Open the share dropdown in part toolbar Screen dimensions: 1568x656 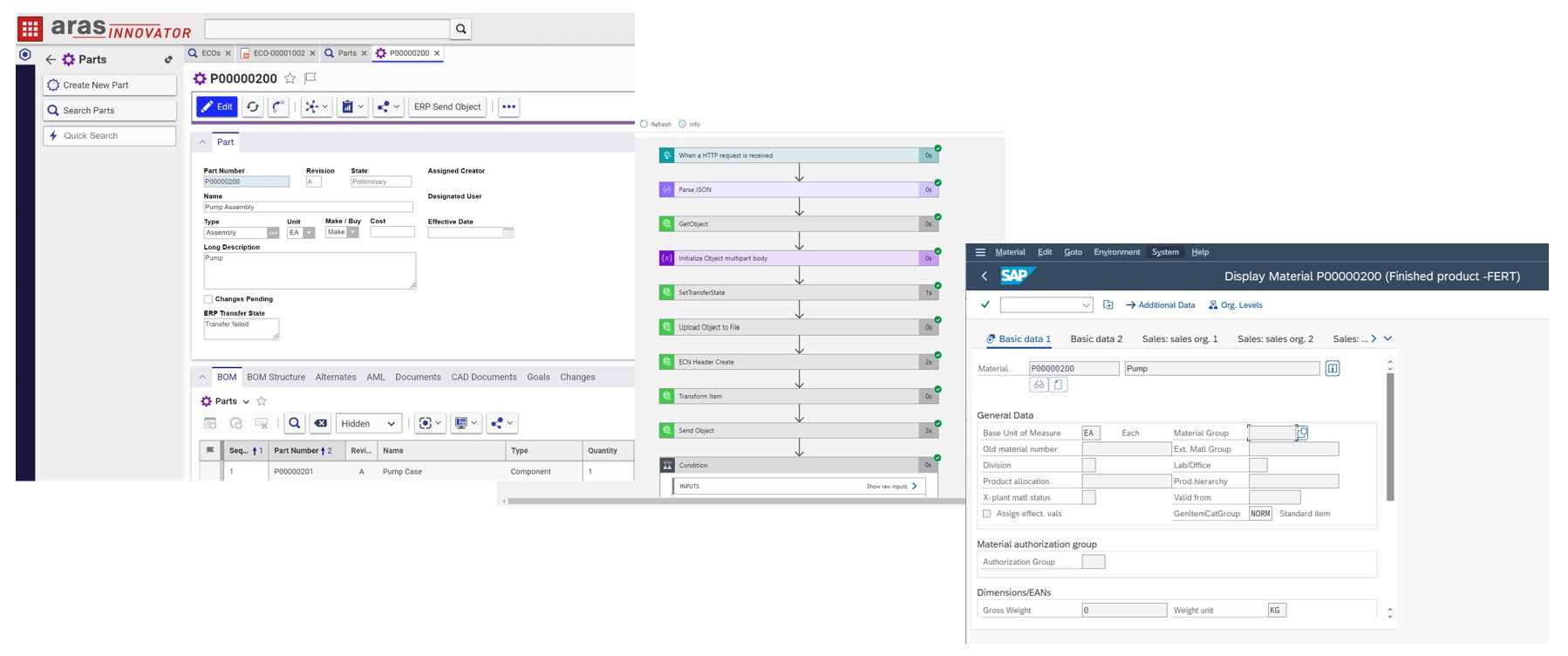pyautogui.click(x=388, y=106)
